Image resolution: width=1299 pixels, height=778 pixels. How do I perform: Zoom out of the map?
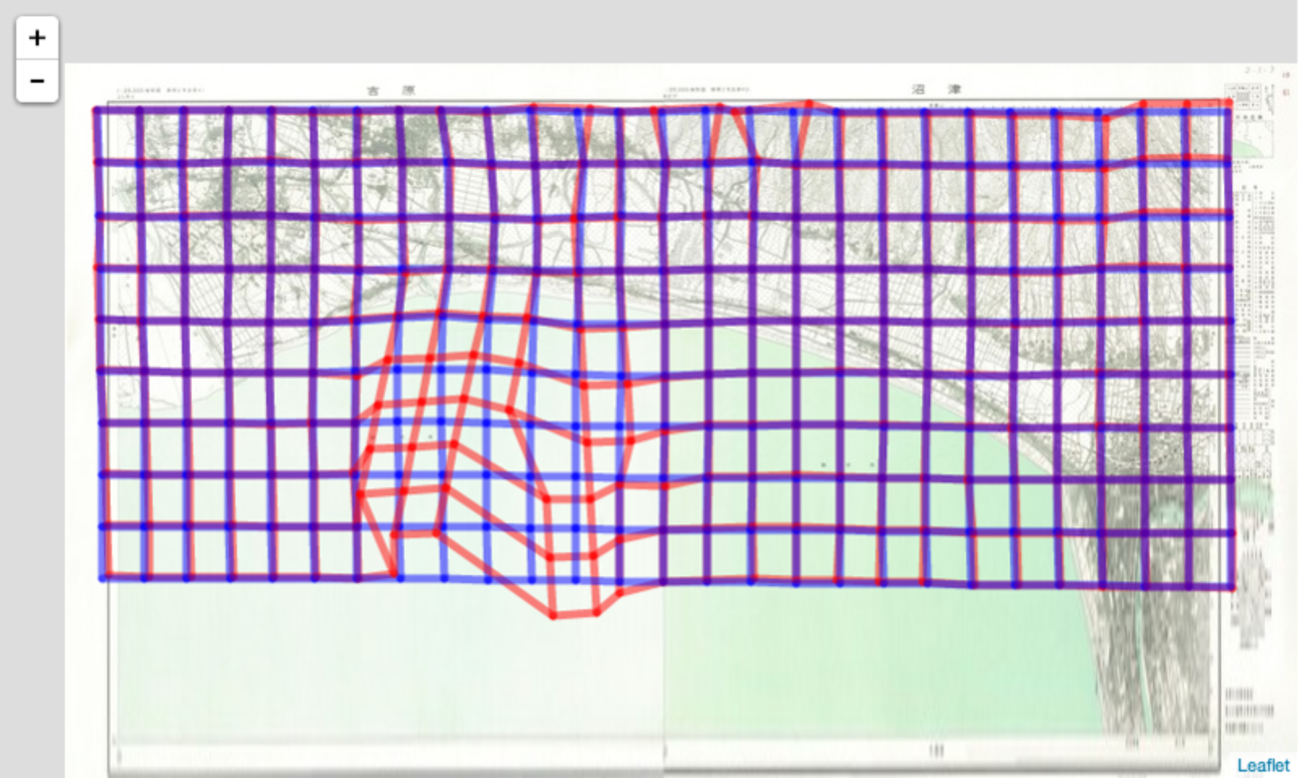(37, 80)
